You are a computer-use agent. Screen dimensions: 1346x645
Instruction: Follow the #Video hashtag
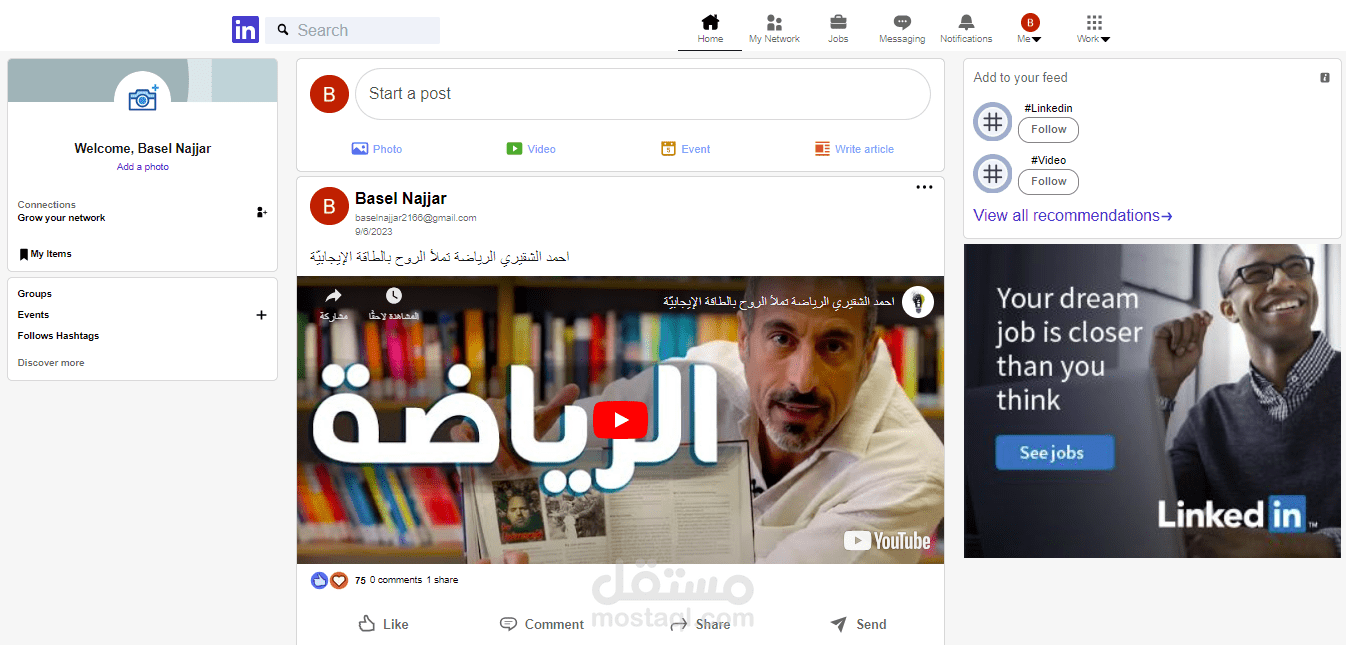pyautogui.click(x=1049, y=181)
